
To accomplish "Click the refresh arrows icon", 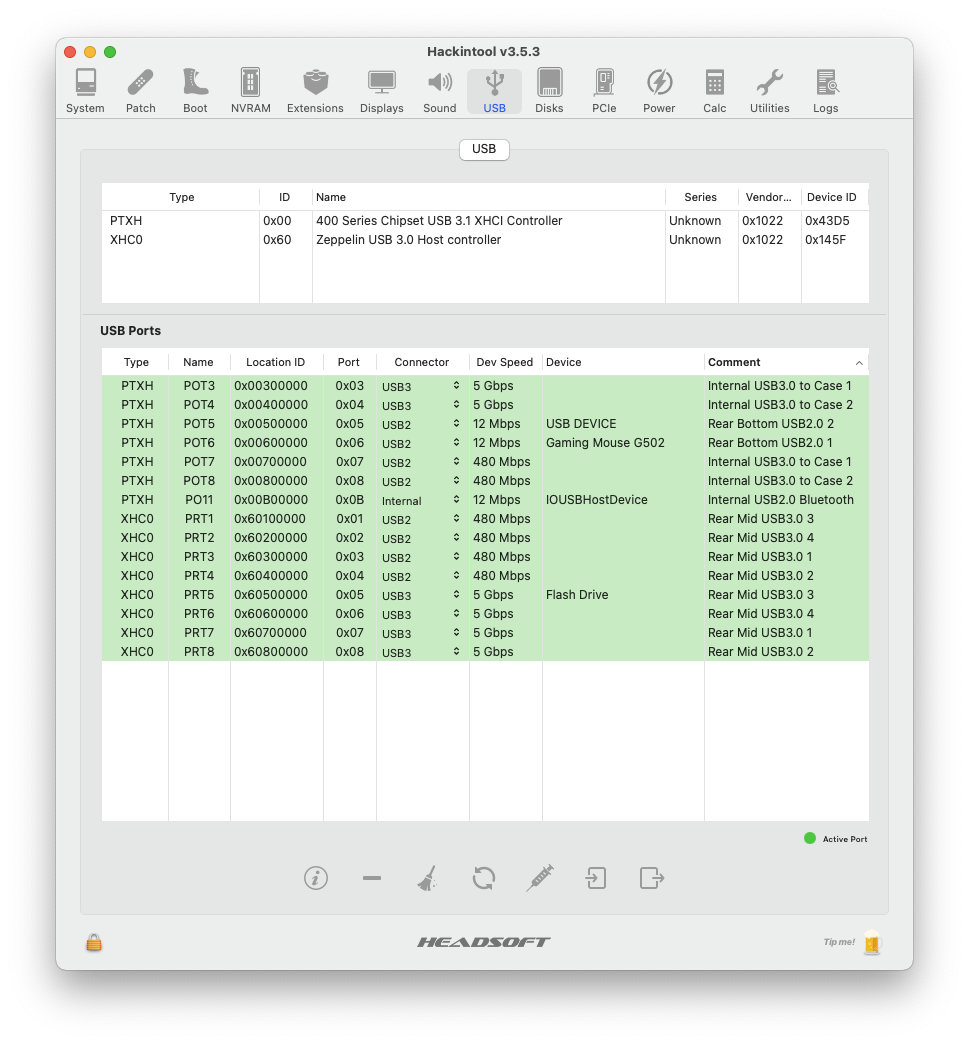I will pyautogui.click(x=484, y=878).
